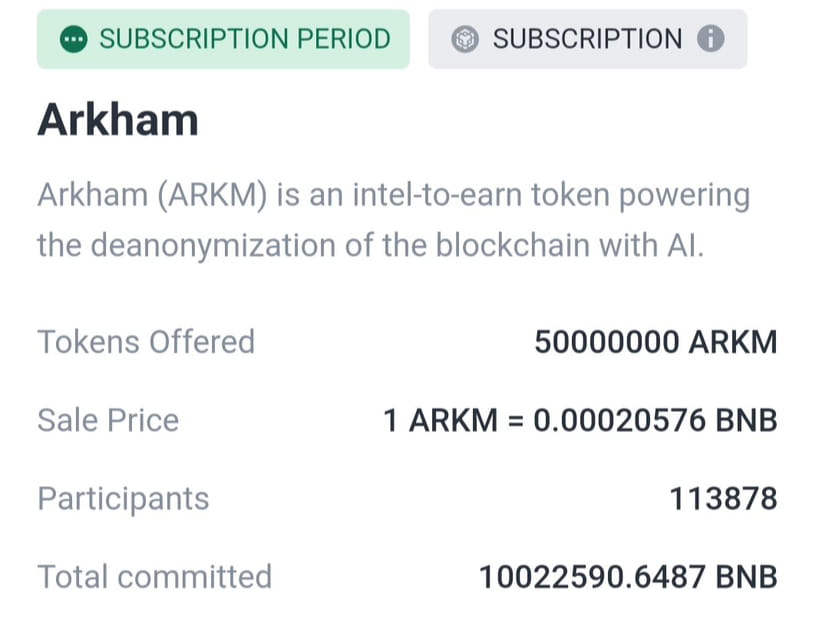Click the Tokens Offered label
The image size is (829, 631).
pyautogui.click(x=146, y=342)
